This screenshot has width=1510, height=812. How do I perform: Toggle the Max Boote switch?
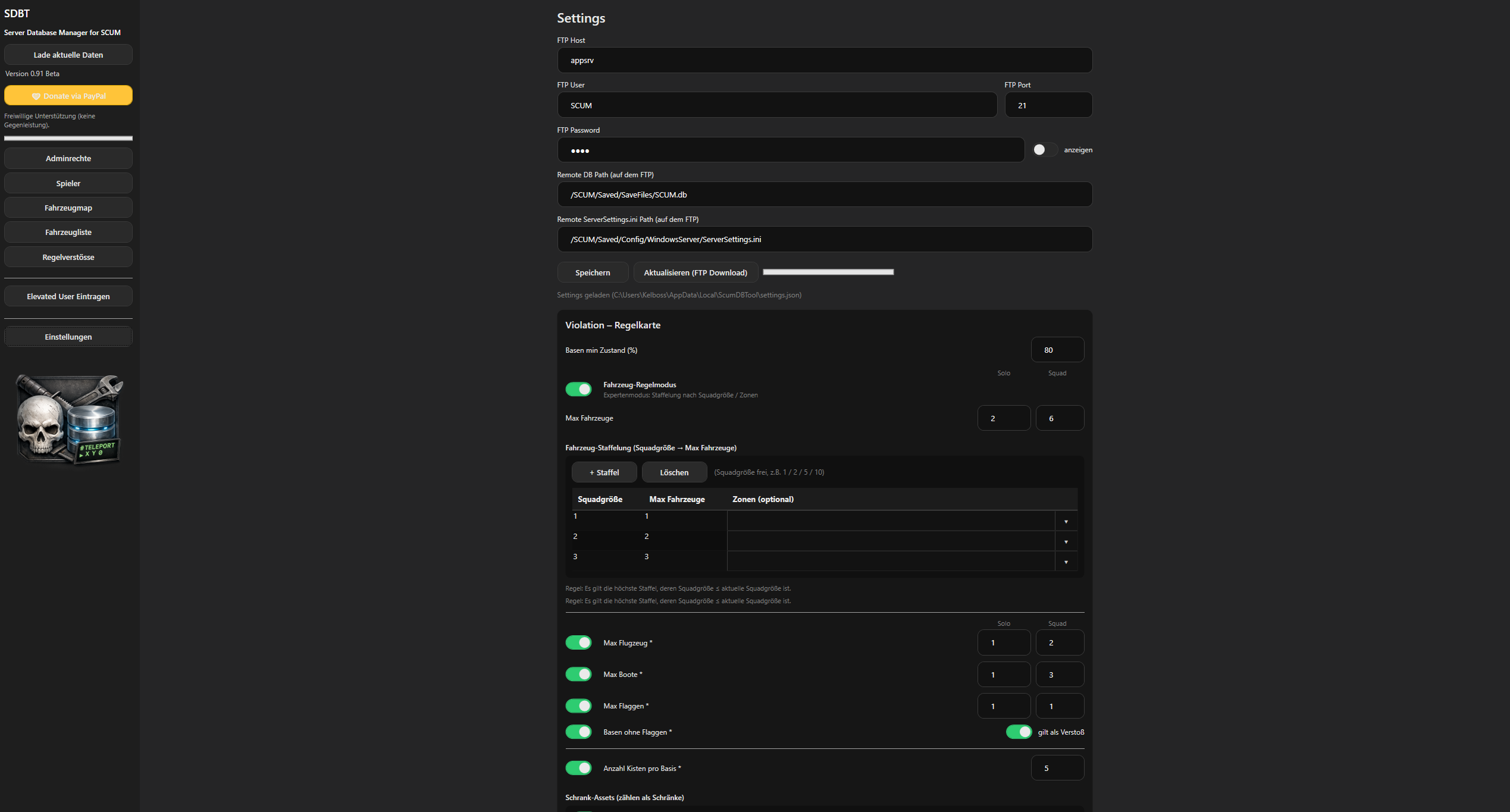pyautogui.click(x=578, y=674)
